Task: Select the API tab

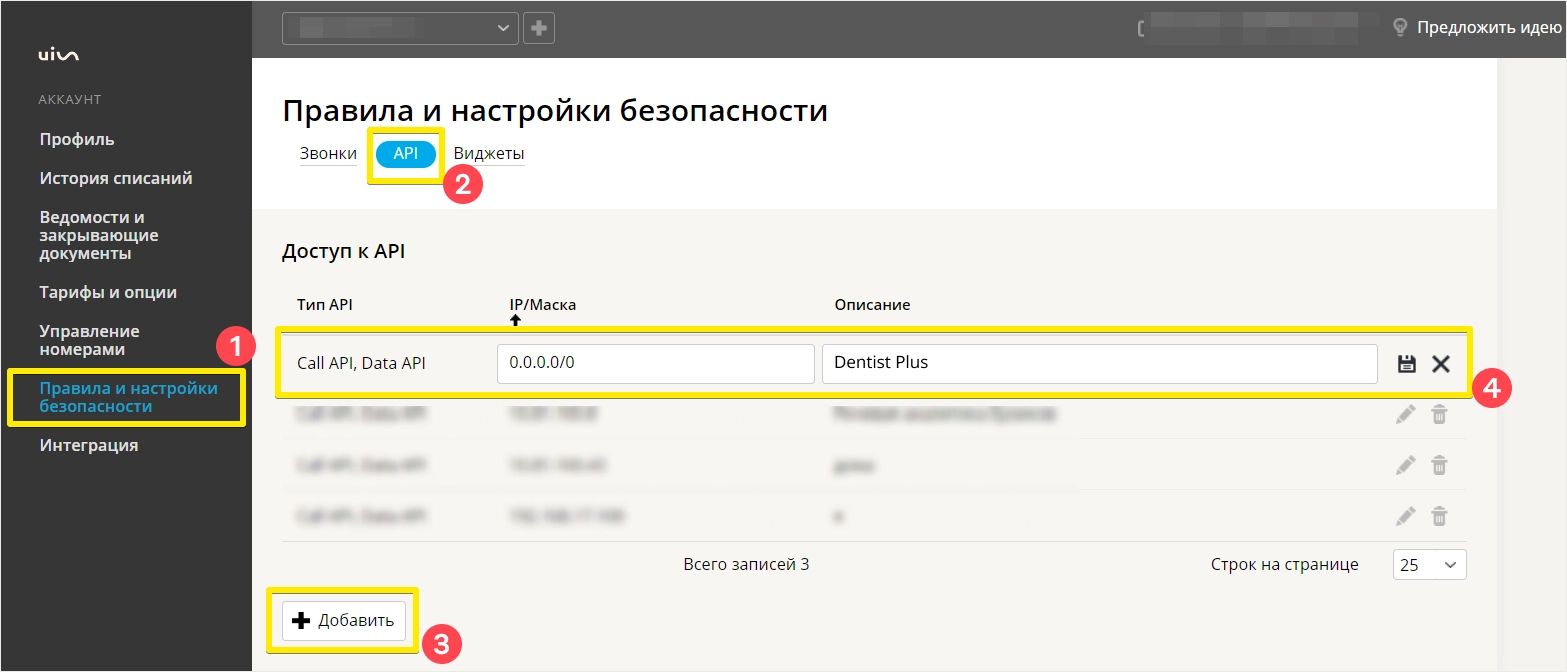Action: click(406, 154)
